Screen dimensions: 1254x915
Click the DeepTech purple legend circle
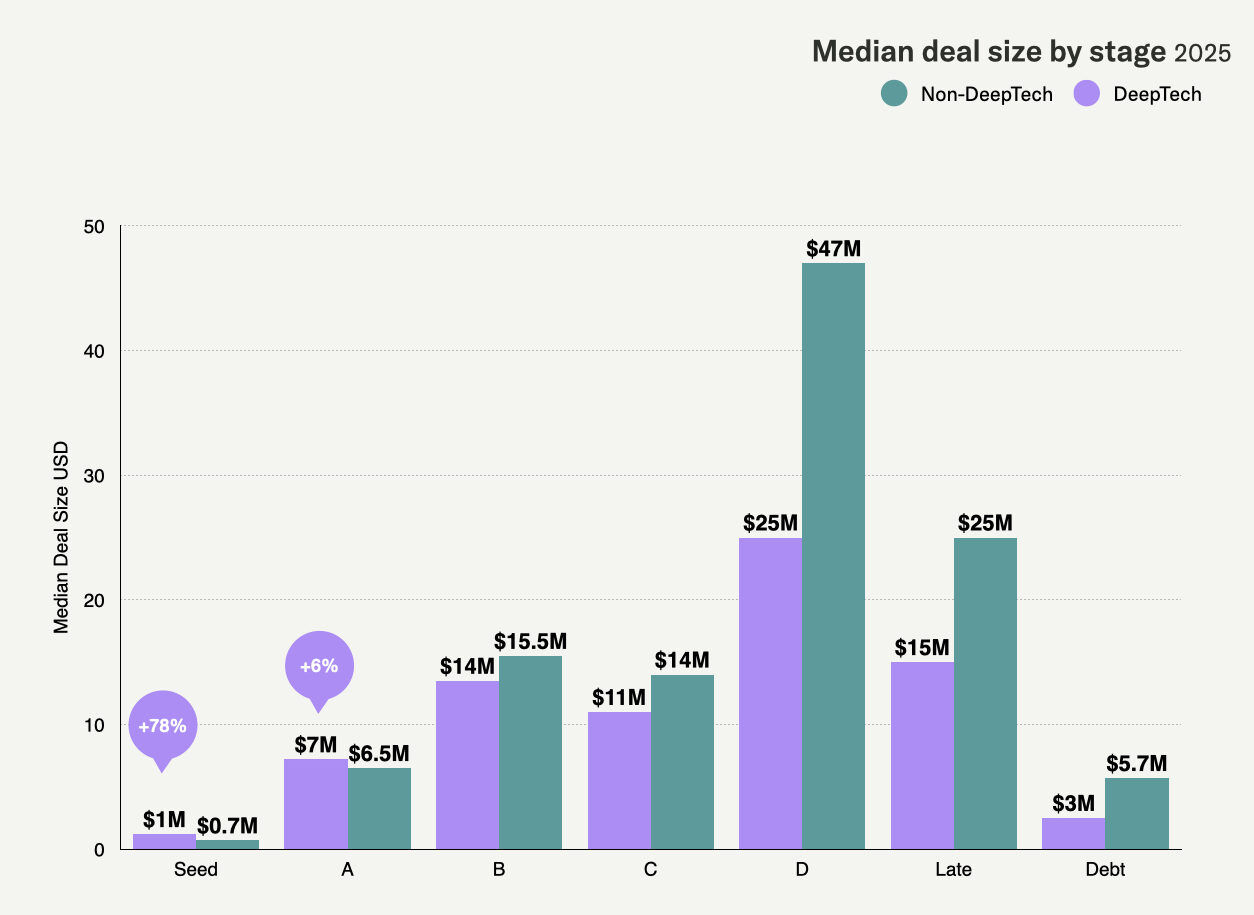click(1086, 94)
